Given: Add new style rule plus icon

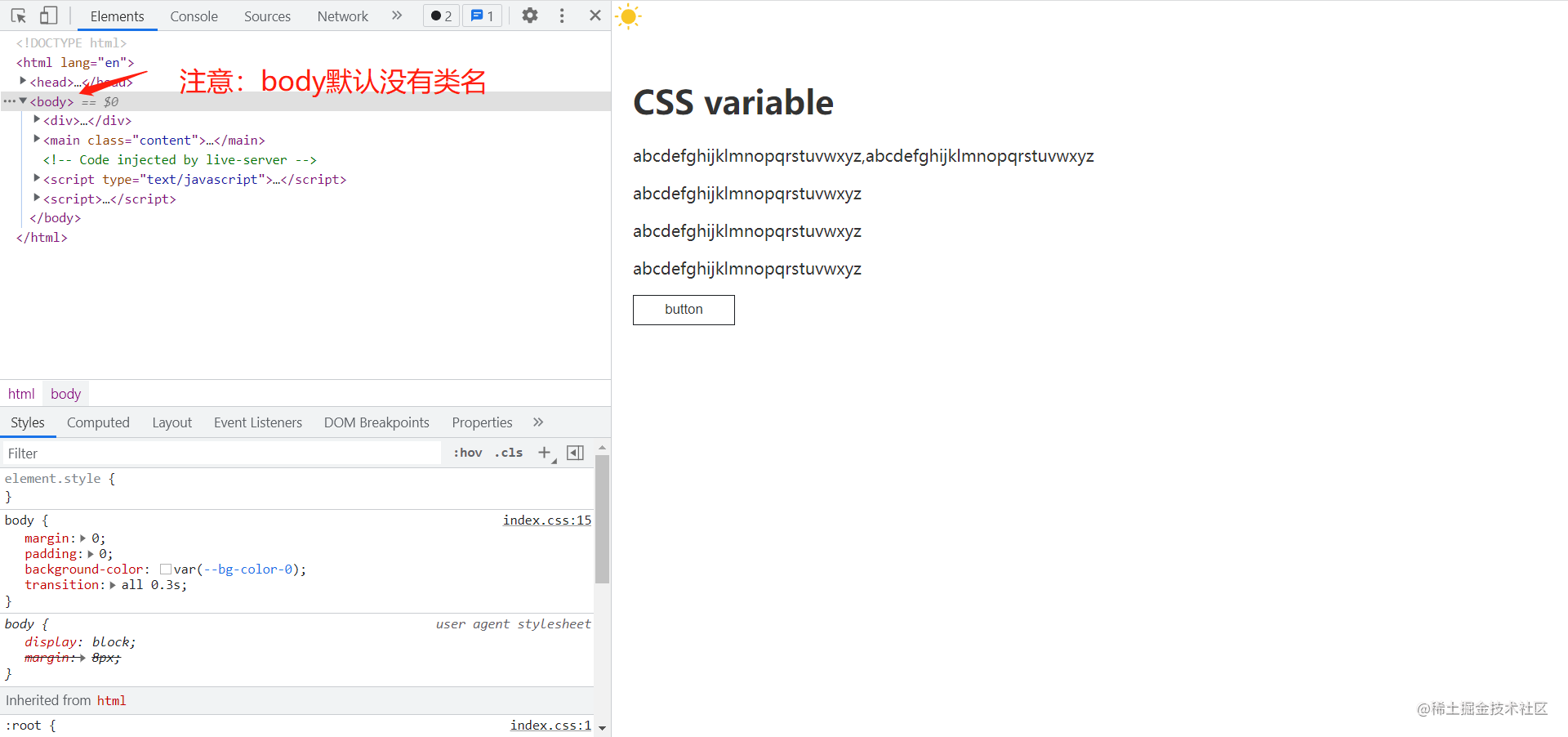Looking at the screenshot, I should 545,453.
